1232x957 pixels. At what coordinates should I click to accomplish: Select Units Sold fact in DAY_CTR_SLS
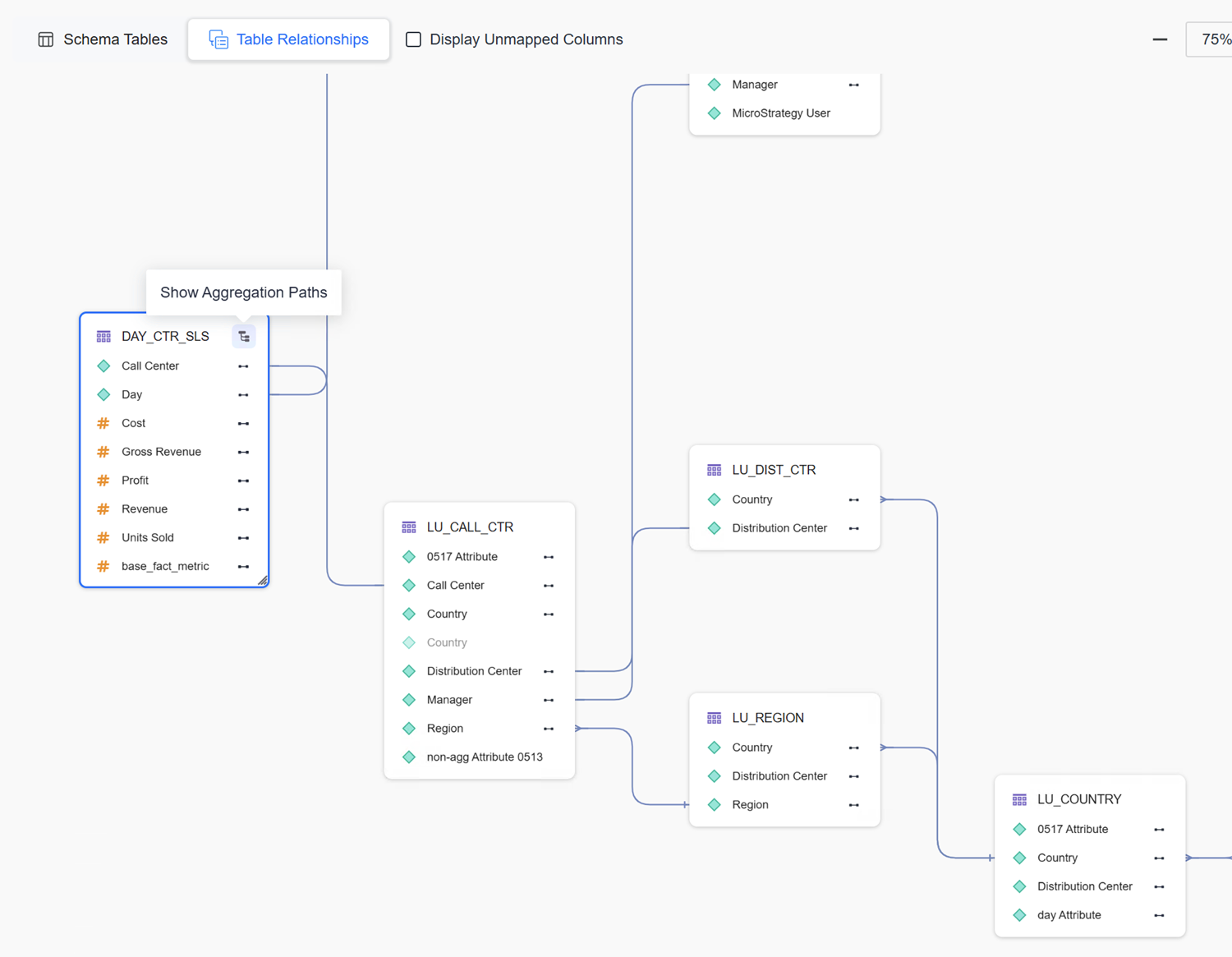[148, 538]
